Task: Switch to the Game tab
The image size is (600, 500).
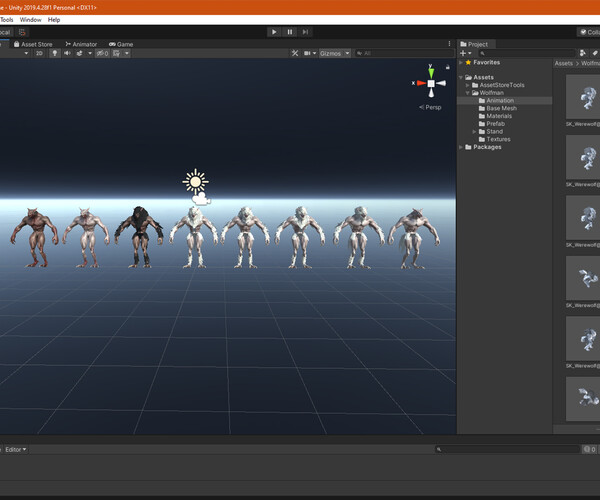Action: pos(121,44)
